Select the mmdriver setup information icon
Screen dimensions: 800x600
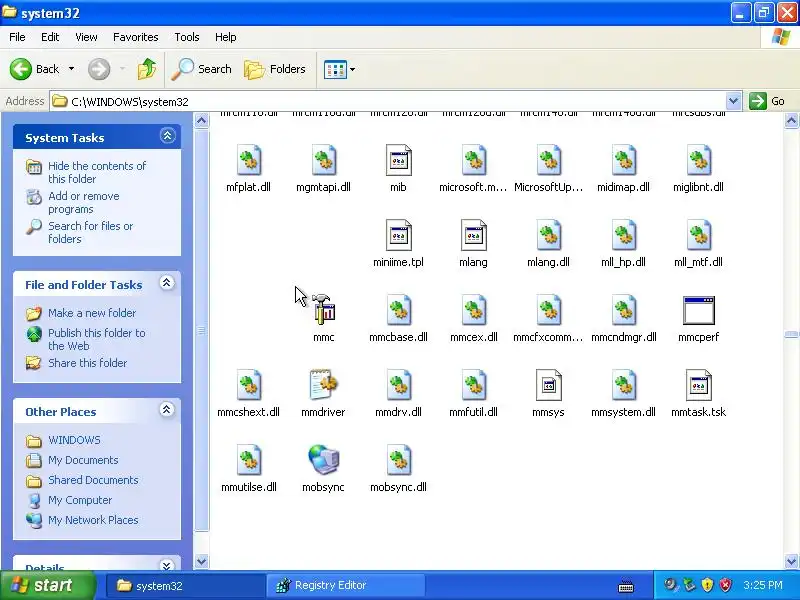[323, 385]
